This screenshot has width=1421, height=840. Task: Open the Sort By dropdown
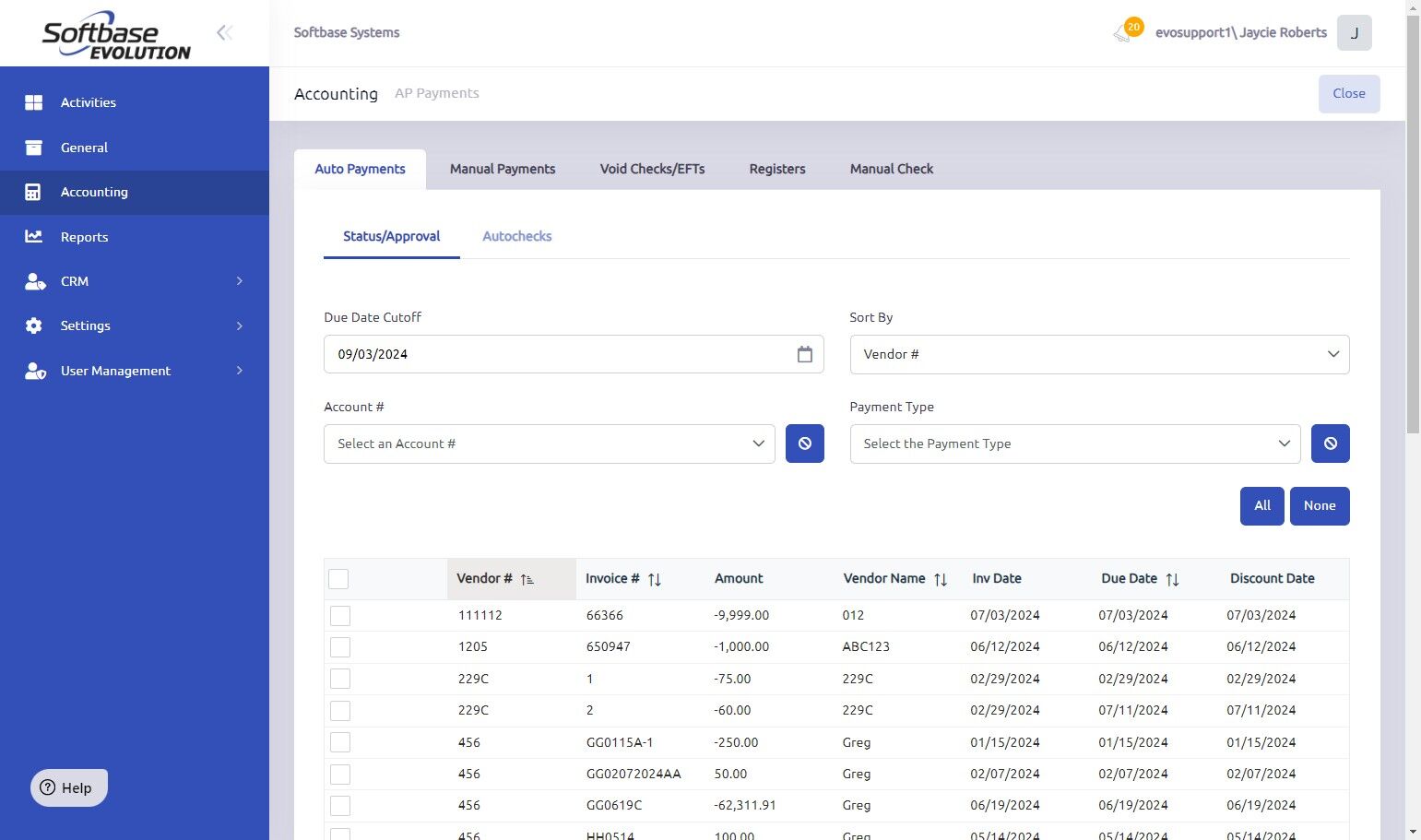point(1098,354)
